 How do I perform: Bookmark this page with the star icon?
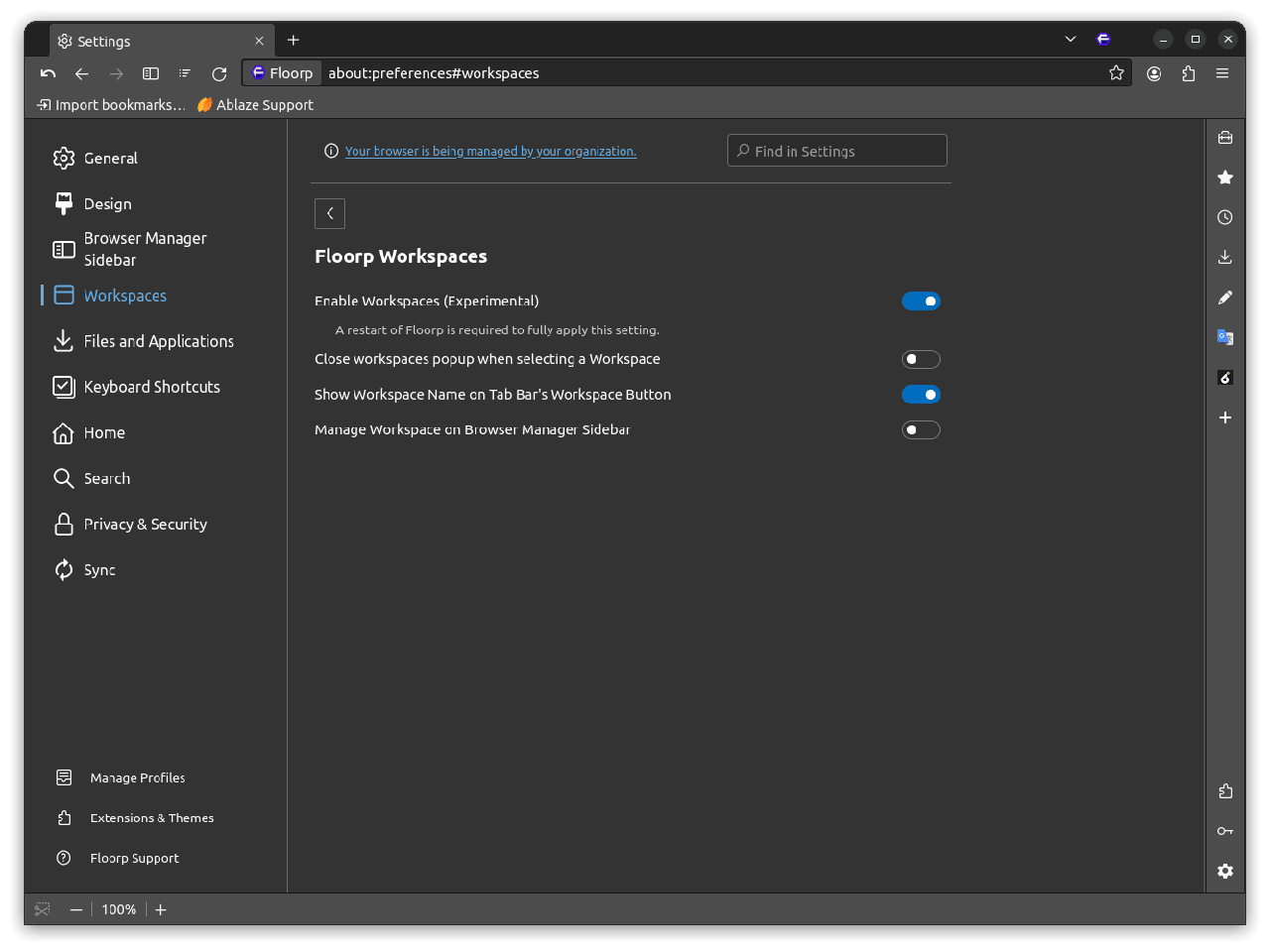click(x=1116, y=72)
